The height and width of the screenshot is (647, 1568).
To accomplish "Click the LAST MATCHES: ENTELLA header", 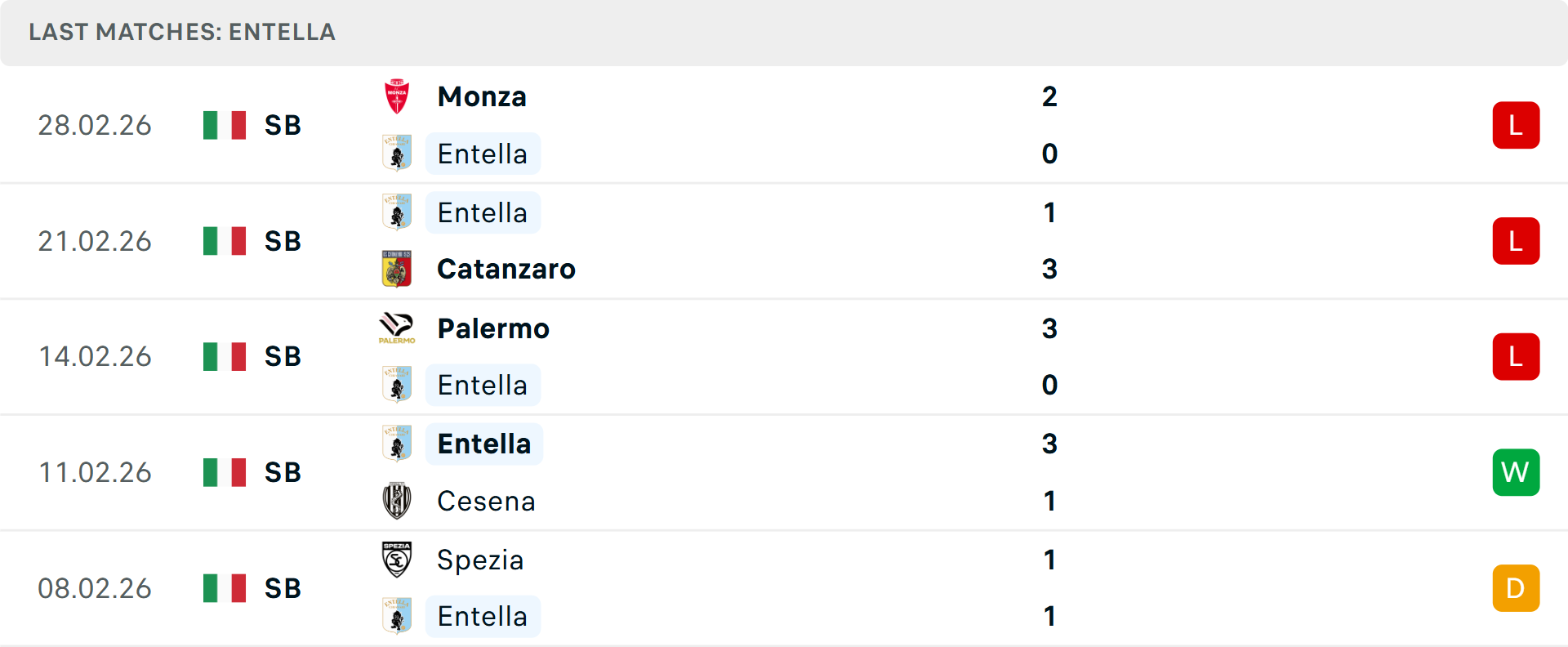I will 181,33.
